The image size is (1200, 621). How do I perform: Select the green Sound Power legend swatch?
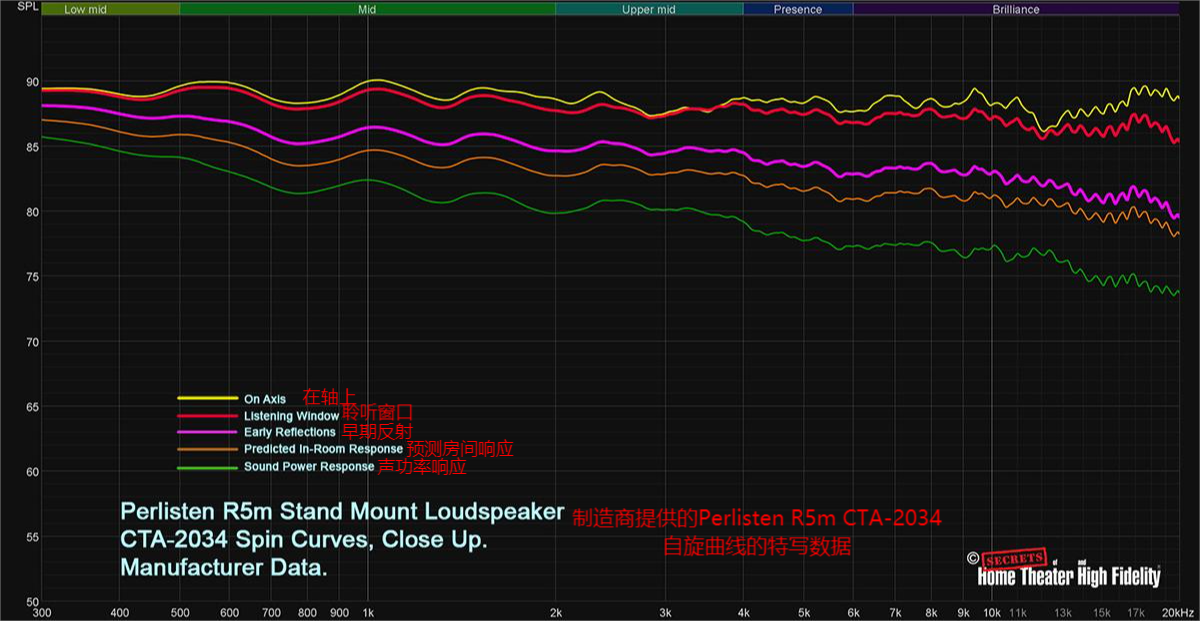[207, 467]
